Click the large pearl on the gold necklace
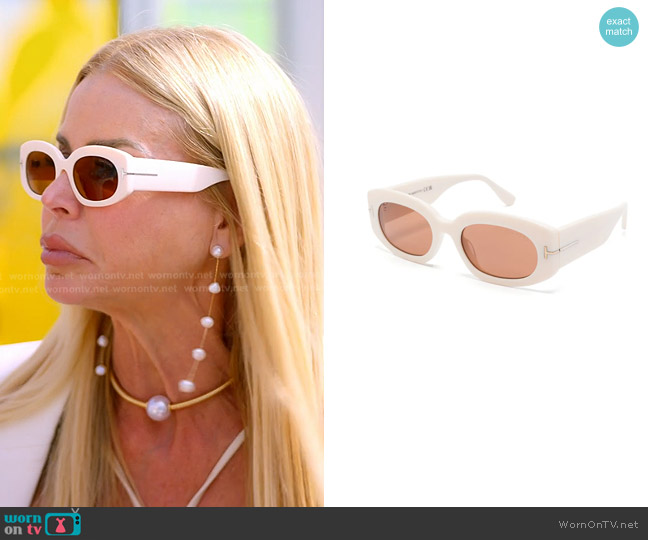This screenshot has width=648, height=540. [x=159, y=407]
